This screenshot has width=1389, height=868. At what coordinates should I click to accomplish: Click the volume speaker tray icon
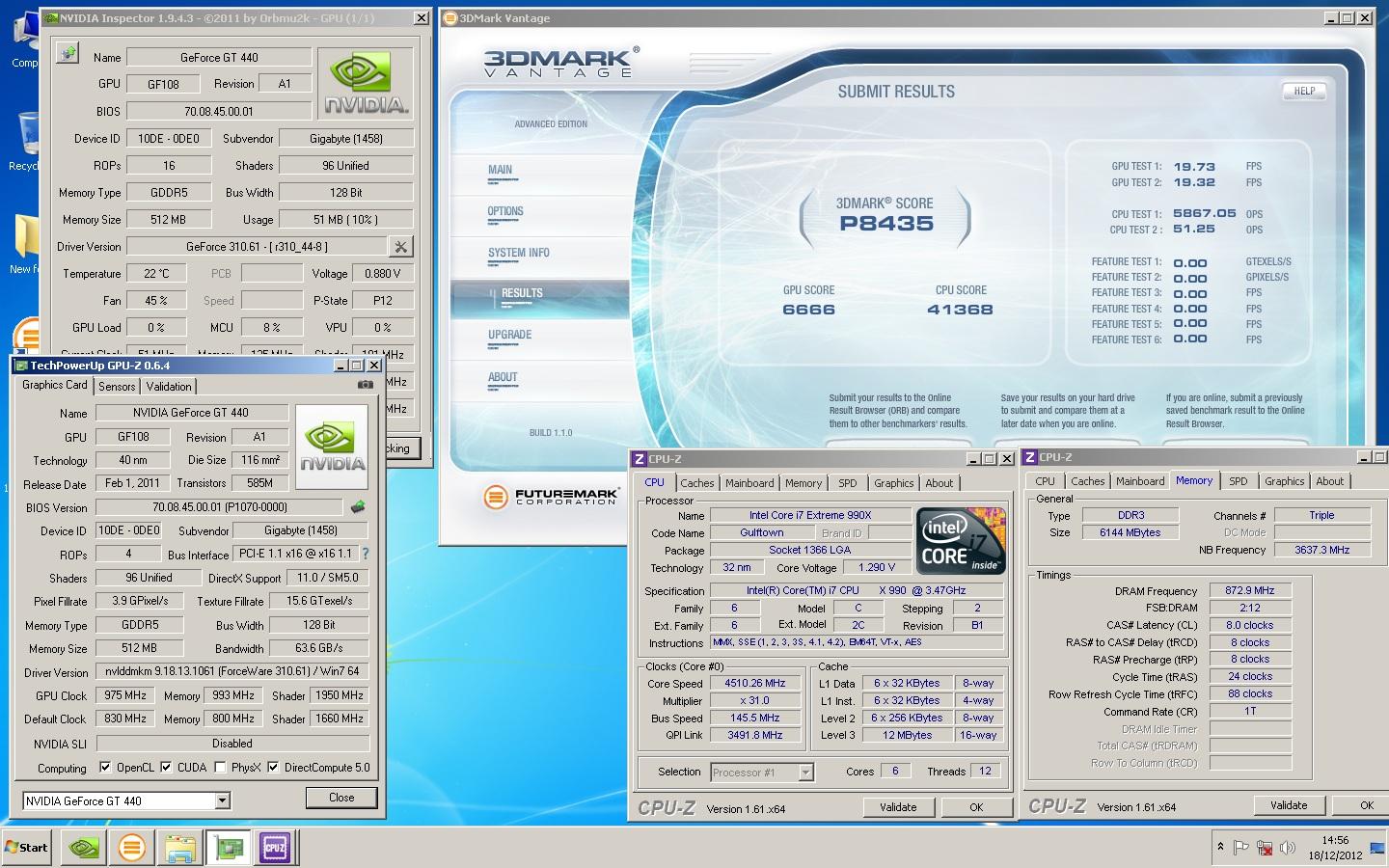pos(1288,848)
